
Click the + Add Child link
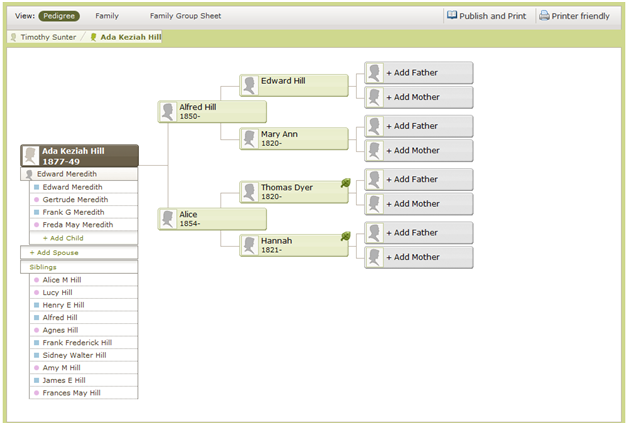62,238
